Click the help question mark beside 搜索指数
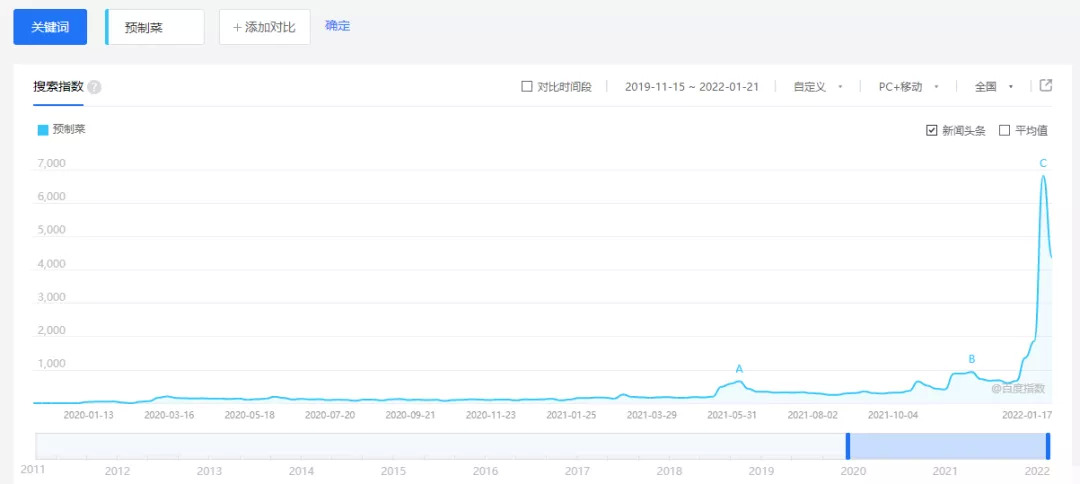Screen dimensions: 1080x484 click(x=95, y=87)
